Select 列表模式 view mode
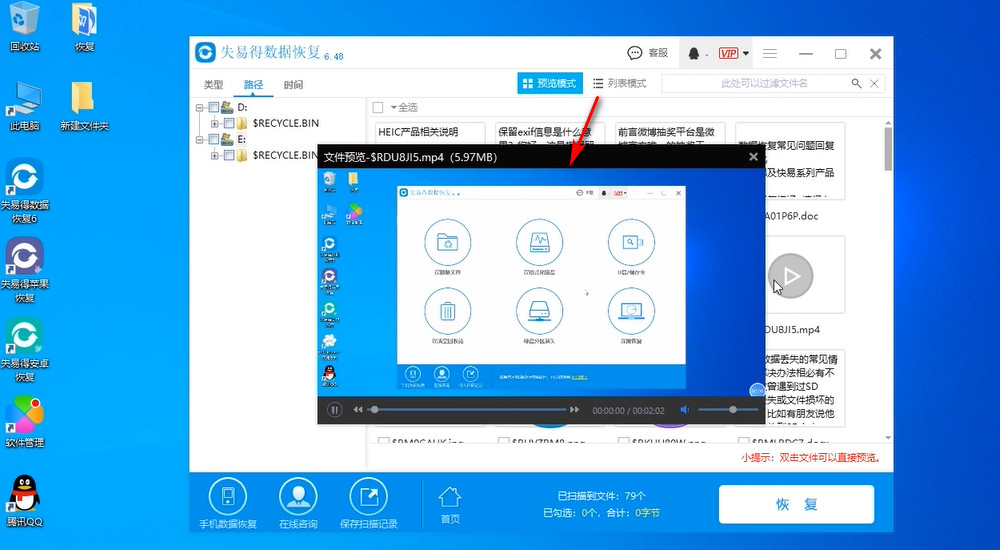This screenshot has width=1000, height=550. click(619, 84)
